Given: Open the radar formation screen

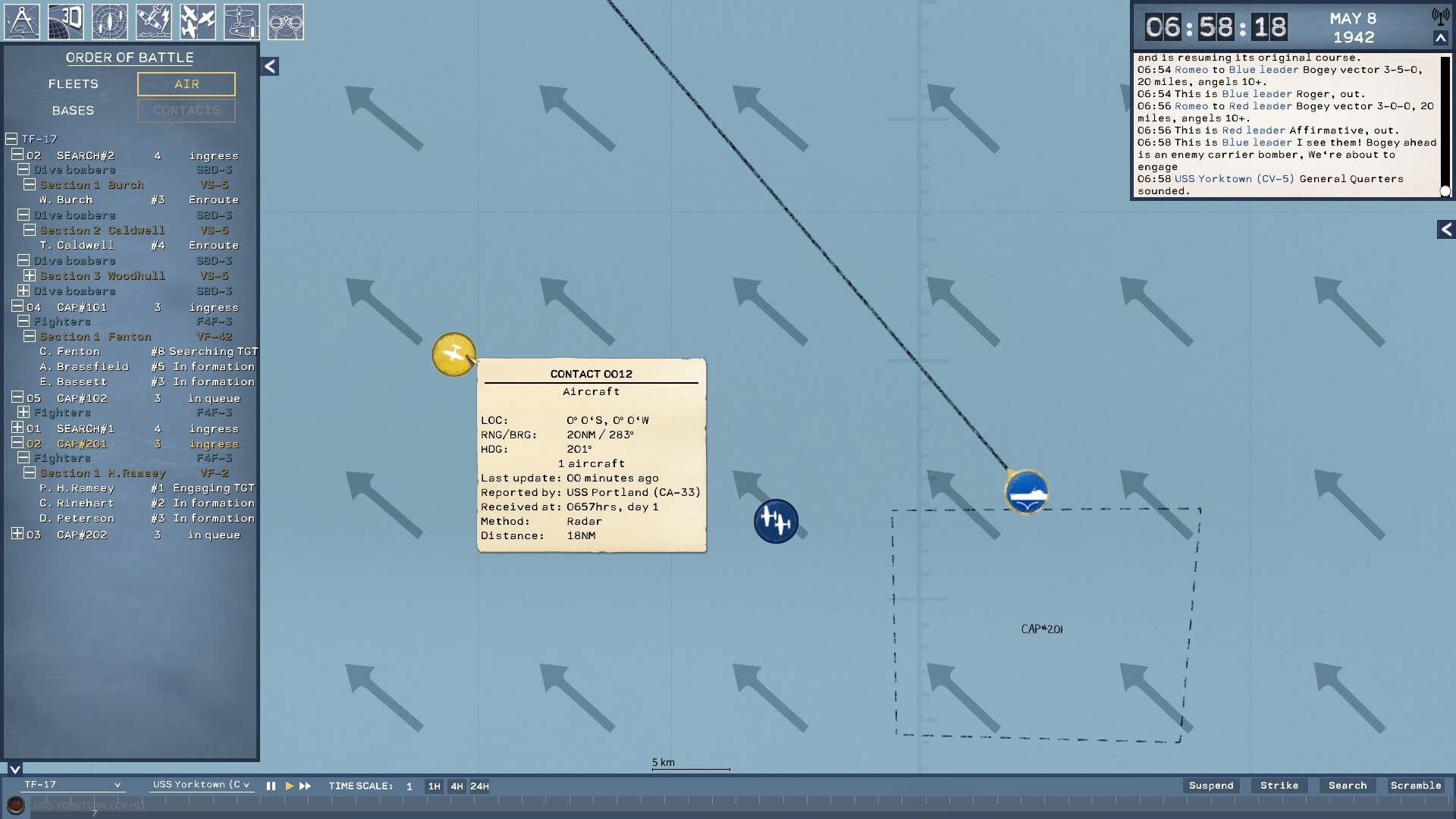Looking at the screenshot, I should pos(110,21).
